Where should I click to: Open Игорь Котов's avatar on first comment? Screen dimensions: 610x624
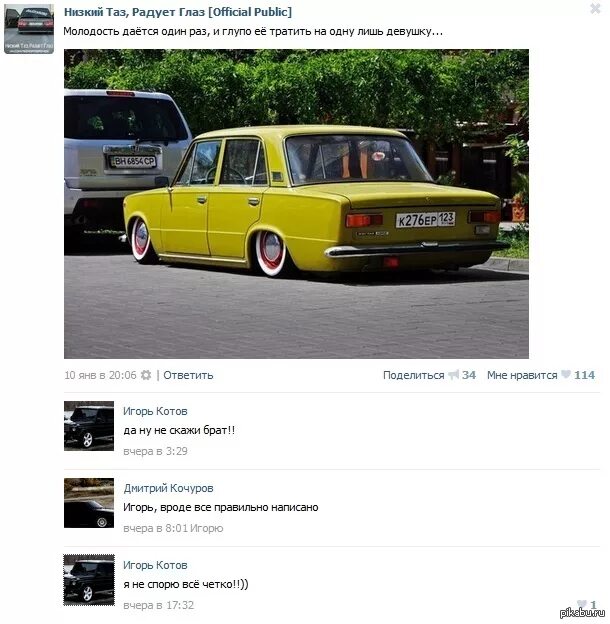pyautogui.click(x=89, y=426)
